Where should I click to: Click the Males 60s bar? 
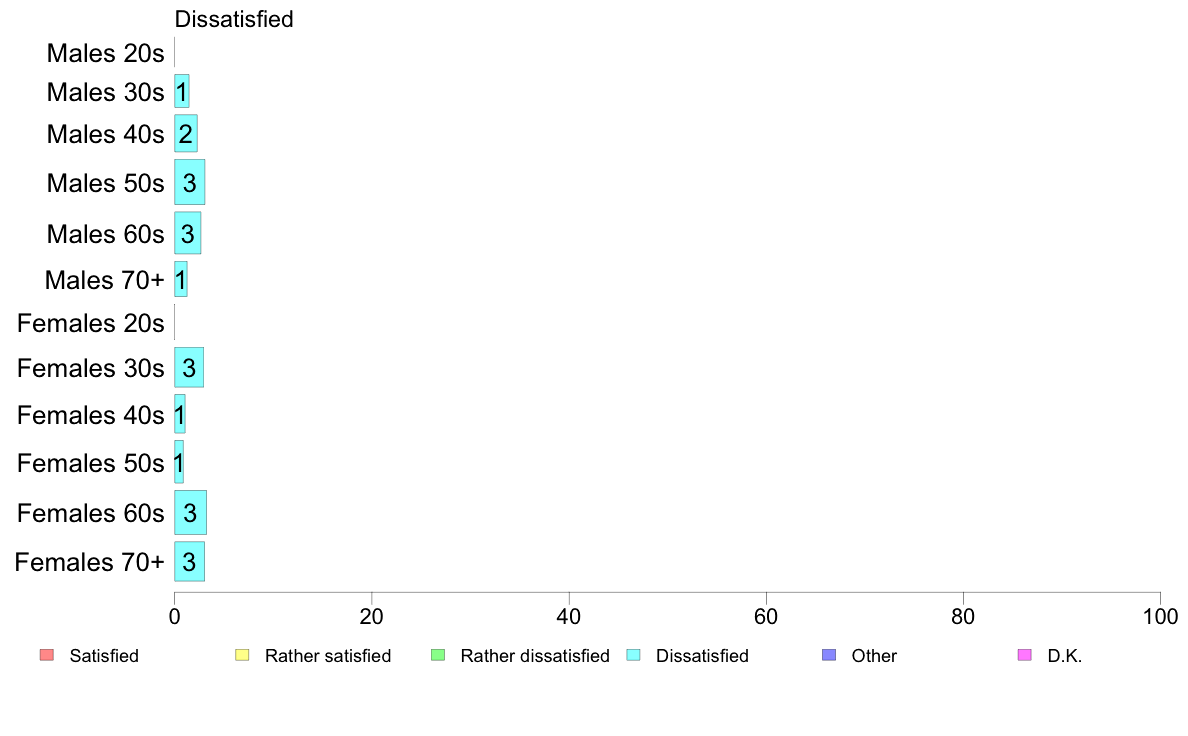pos(188,233)
